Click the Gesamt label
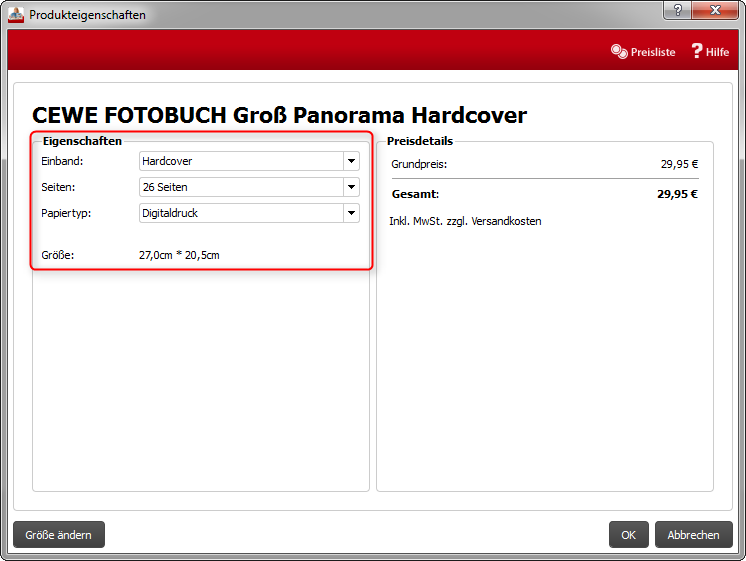 (x=415, y=194)
